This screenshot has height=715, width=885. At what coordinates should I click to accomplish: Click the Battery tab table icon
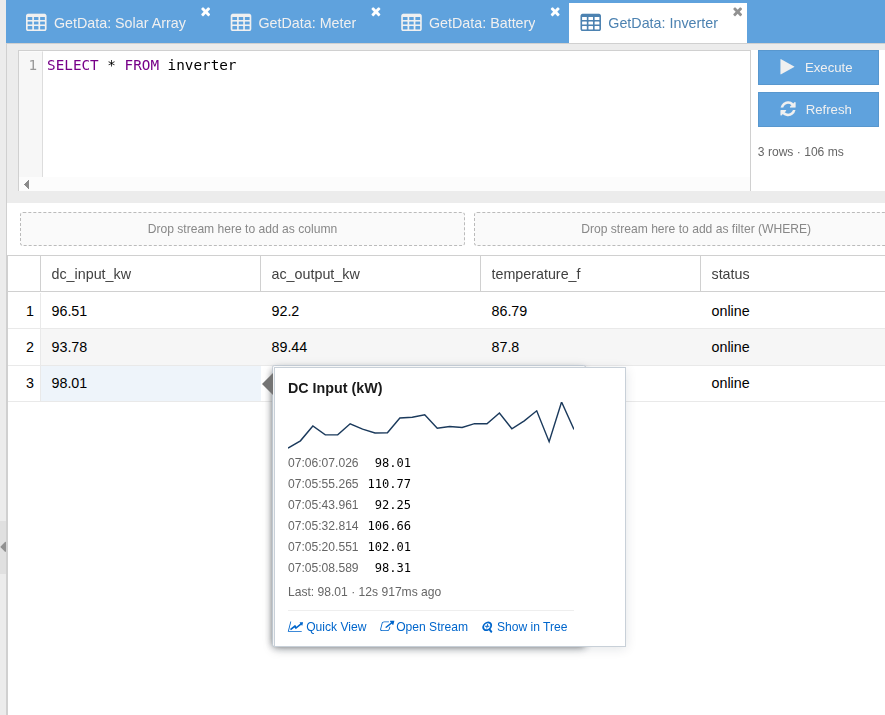click(411, 23)
